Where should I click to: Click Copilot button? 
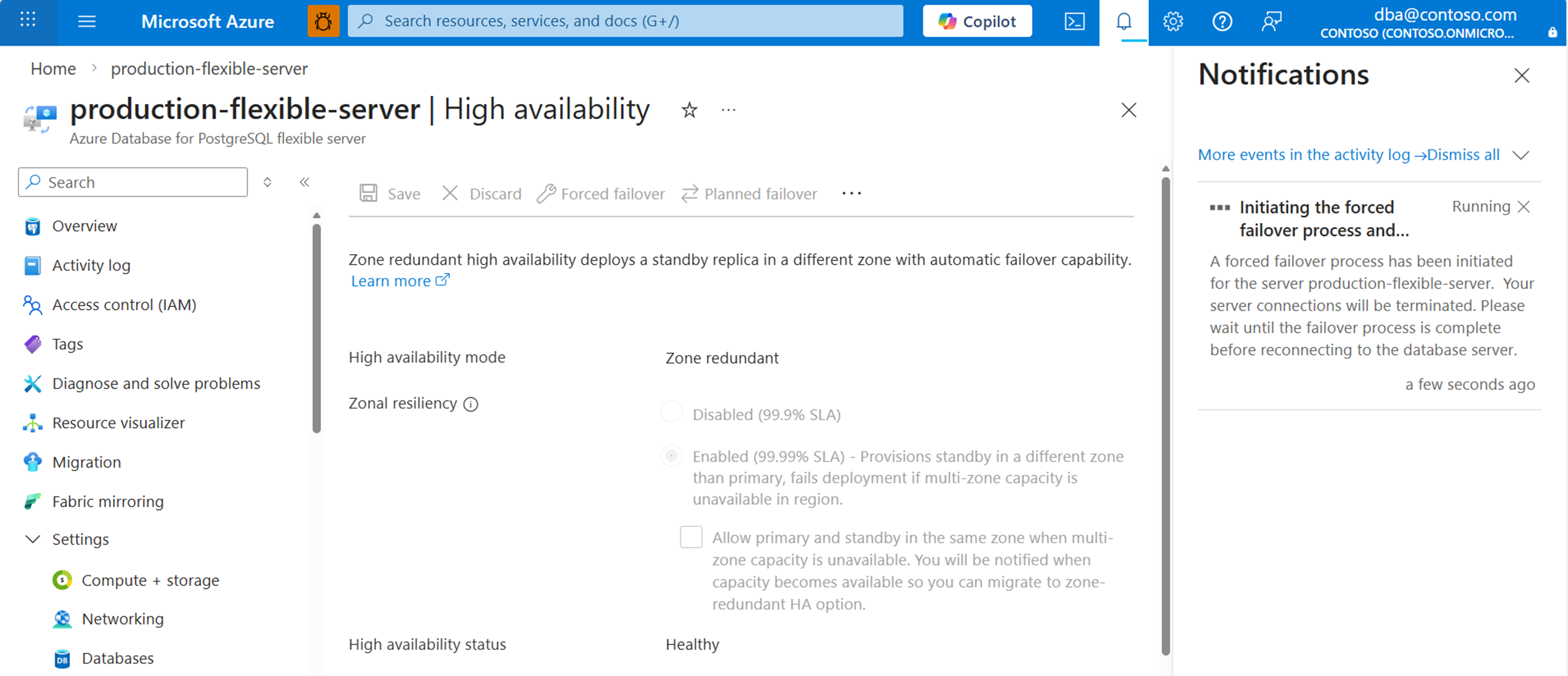[x=976, y=21]
